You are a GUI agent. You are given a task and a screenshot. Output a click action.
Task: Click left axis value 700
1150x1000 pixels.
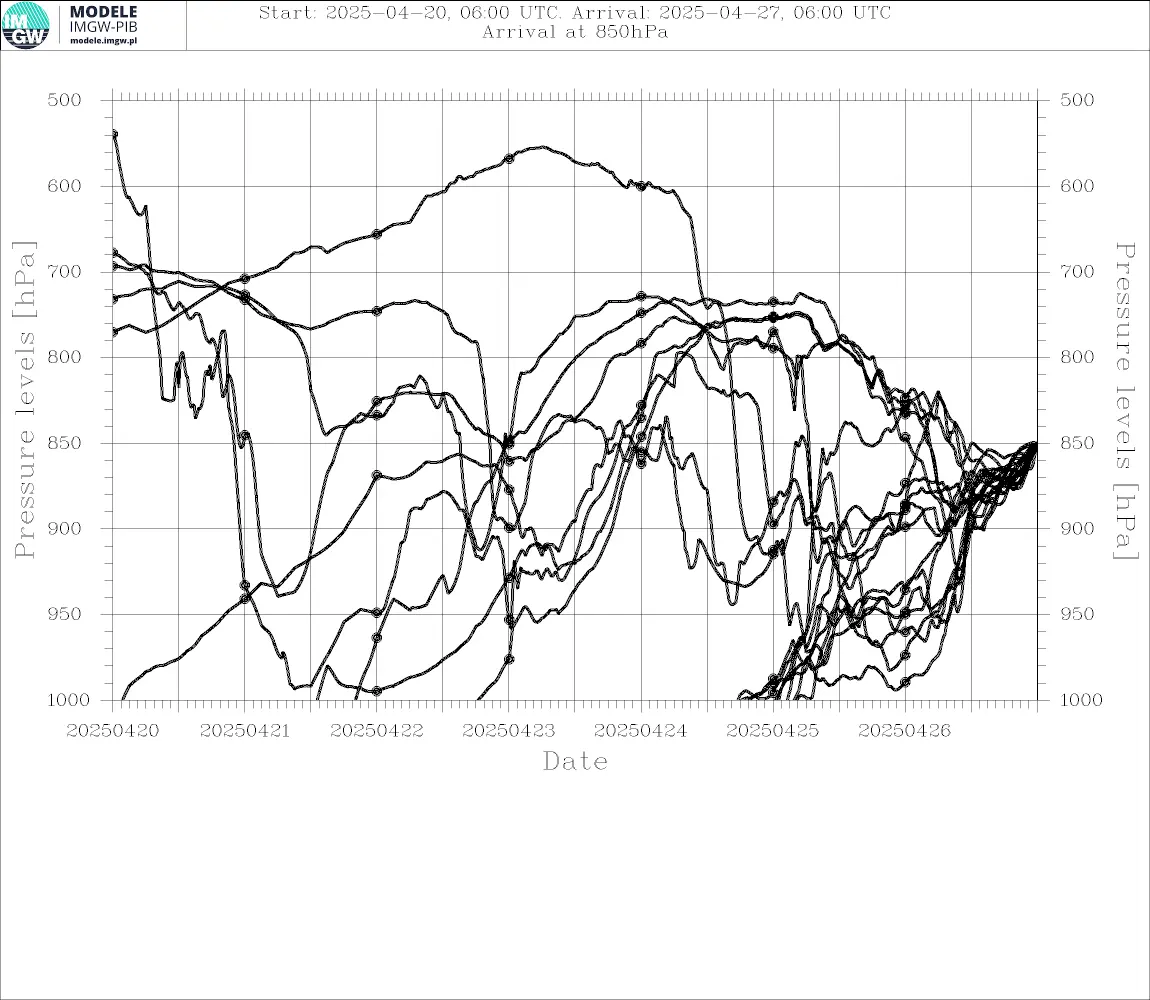pos(65,272)
